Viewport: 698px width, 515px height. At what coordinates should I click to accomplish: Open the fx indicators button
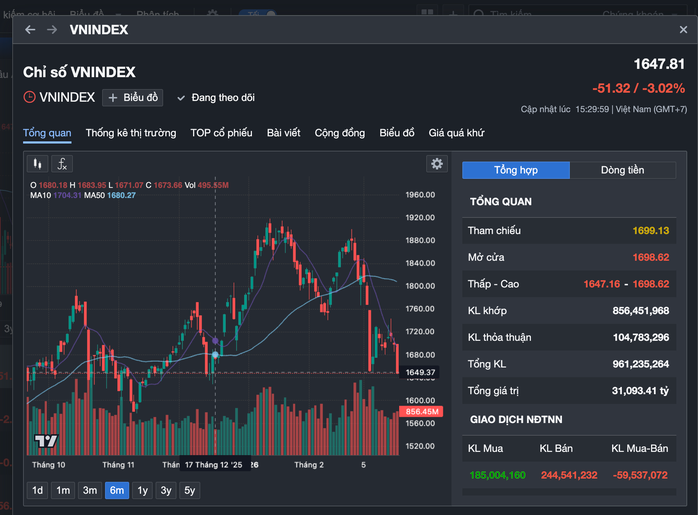(x=62, y=164)
